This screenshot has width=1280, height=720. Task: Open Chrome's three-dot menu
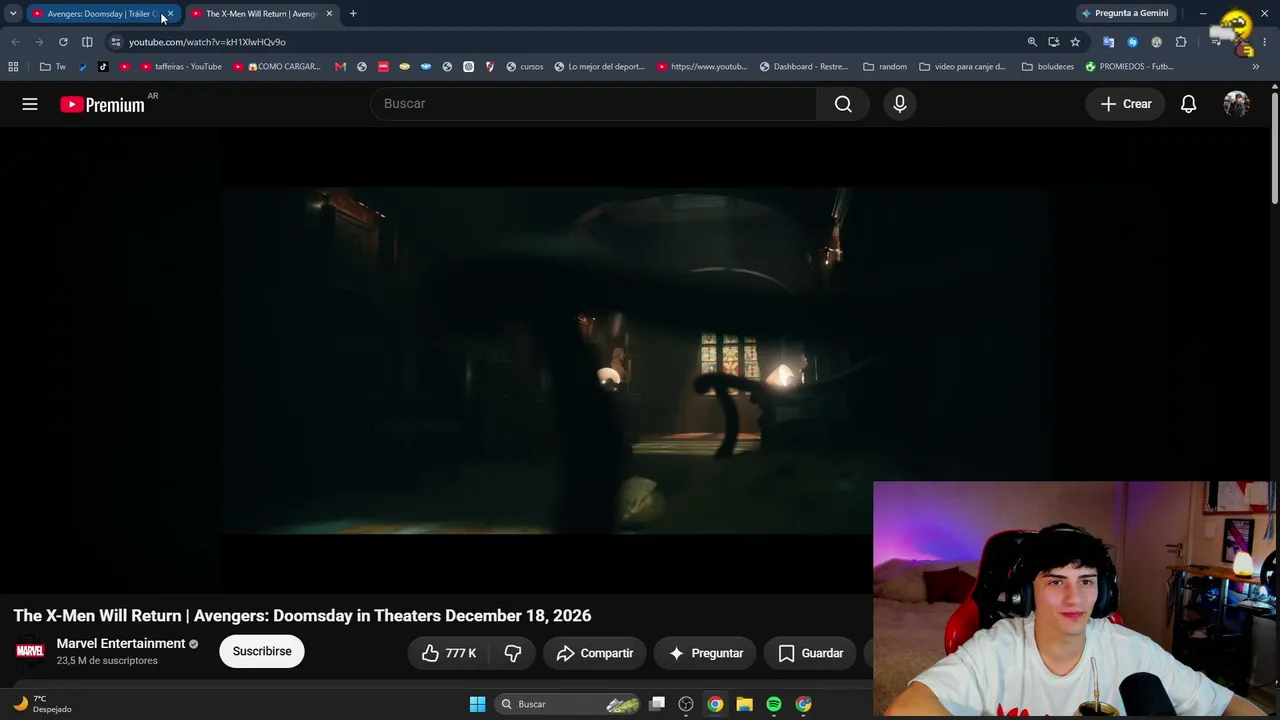click(1265, 42)
